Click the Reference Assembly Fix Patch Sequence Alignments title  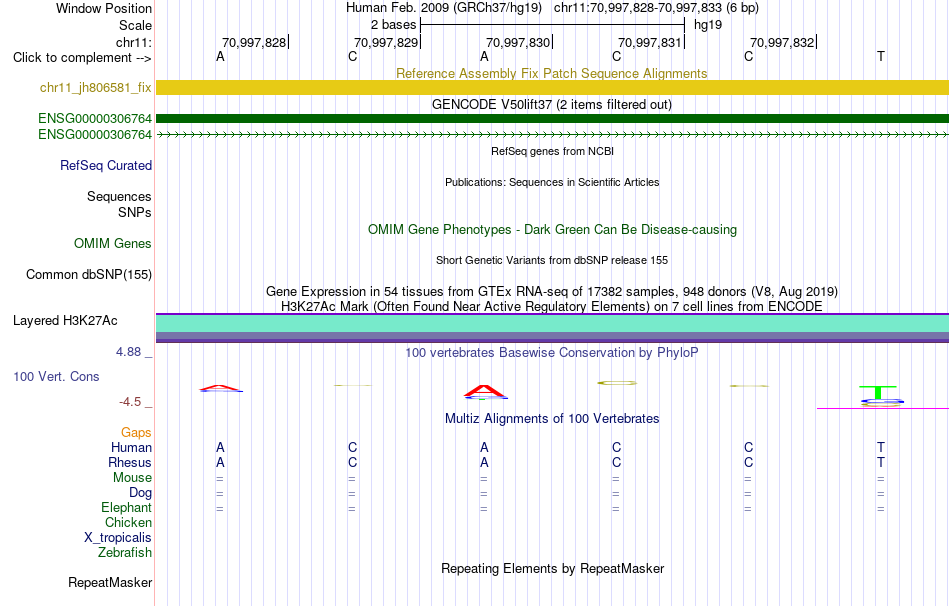[552, 73]
